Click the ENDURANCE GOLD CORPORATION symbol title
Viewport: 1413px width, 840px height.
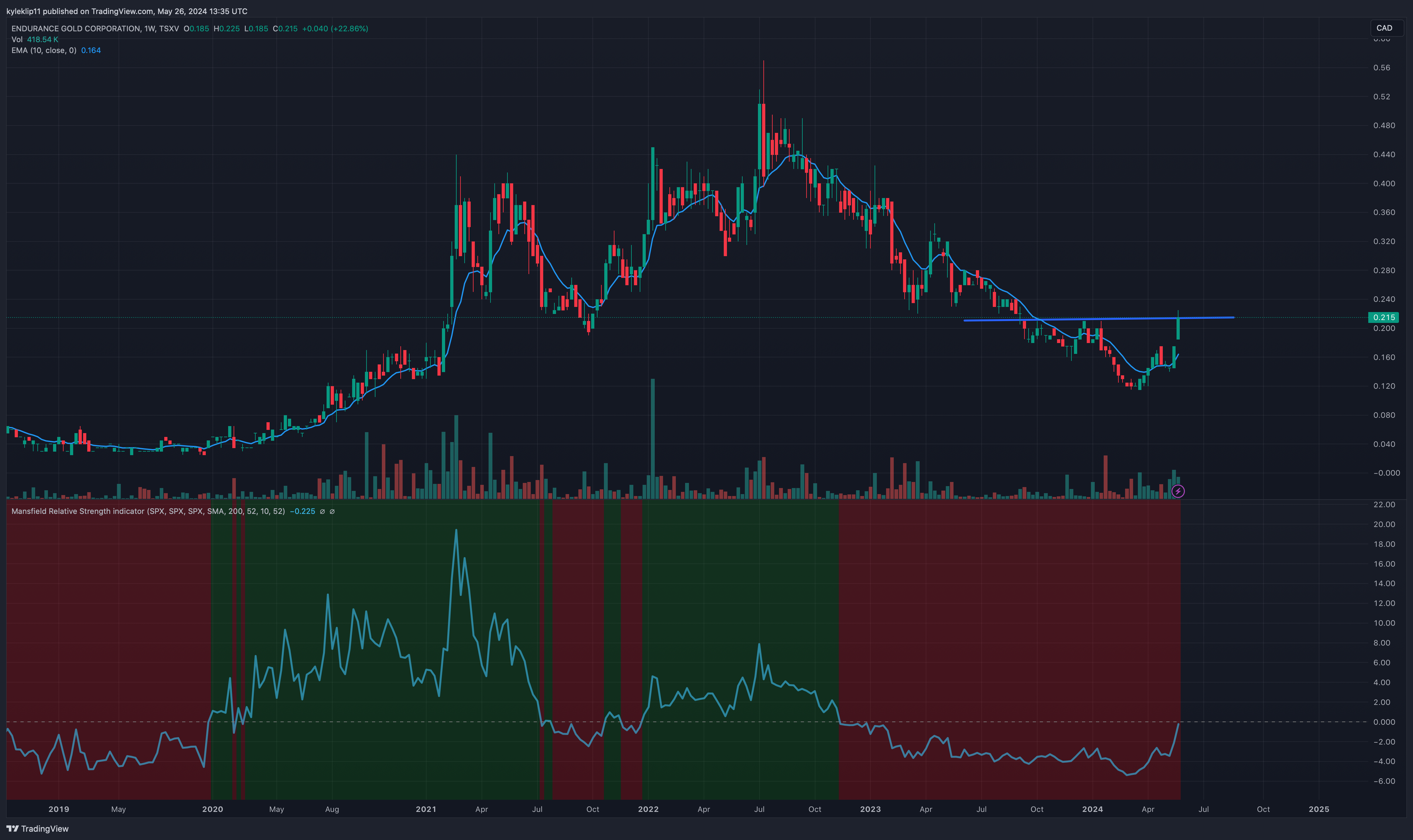click(x=76, y=28)
